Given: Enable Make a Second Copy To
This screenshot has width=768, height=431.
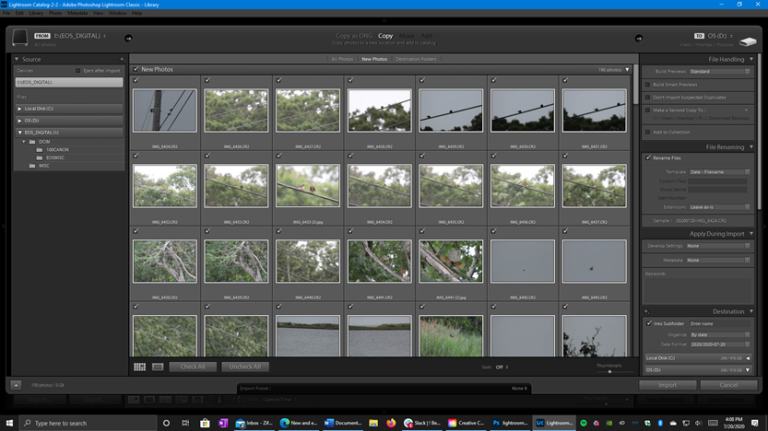Looking at the screenshot, I should point(648,110).
